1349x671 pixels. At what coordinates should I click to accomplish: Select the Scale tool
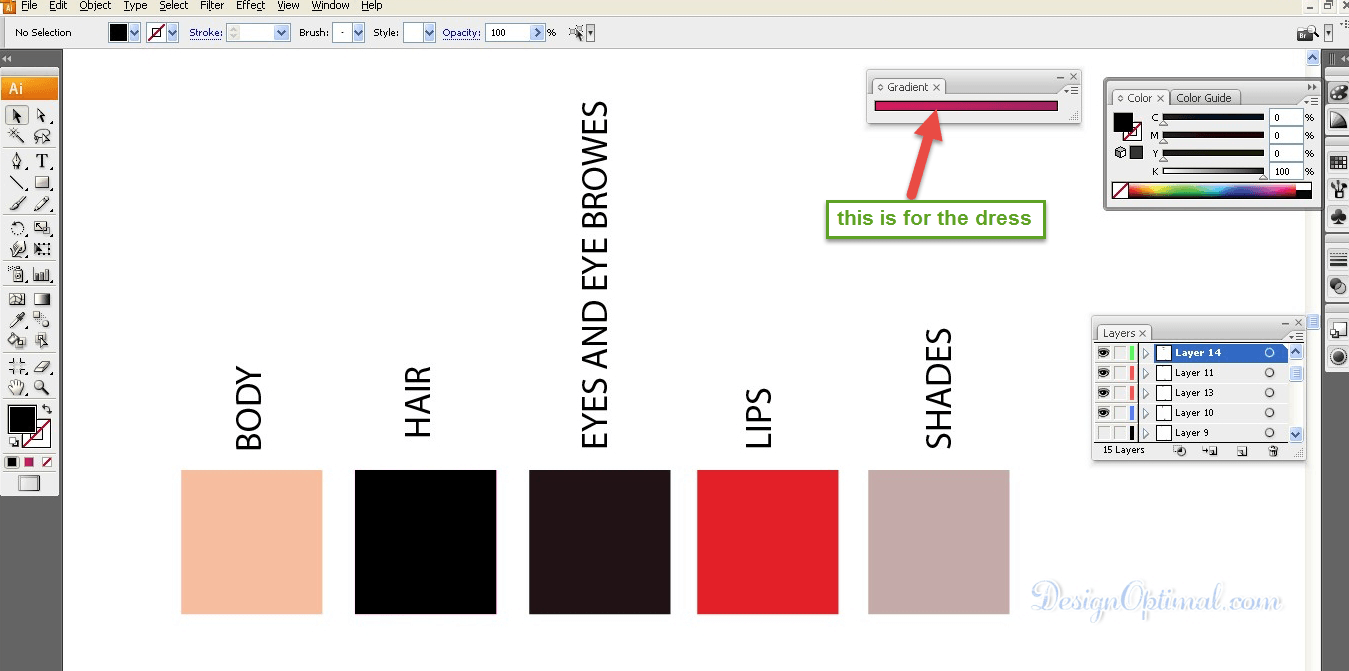click(x=42, y=228)
